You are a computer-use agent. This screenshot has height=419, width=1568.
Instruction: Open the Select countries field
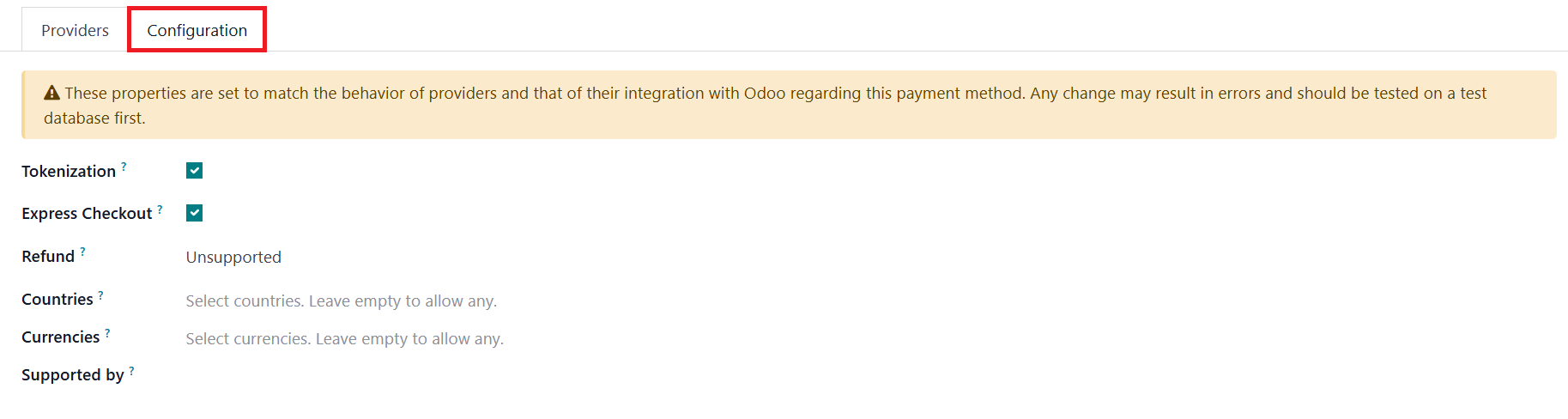click(341, 301)
